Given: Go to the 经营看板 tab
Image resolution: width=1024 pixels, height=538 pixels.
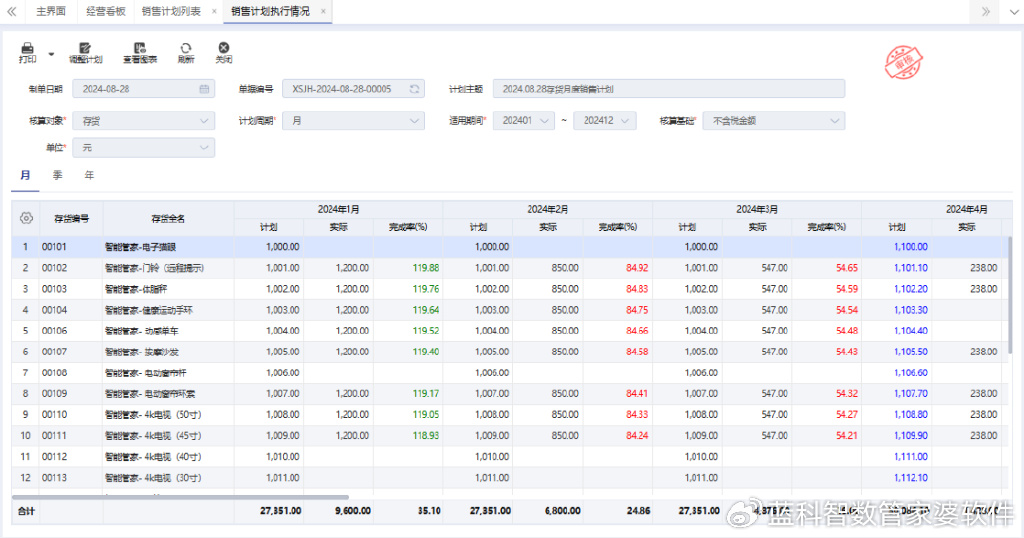Looking at the screenshot, I should pyautogui.click(x=106, y=11).
